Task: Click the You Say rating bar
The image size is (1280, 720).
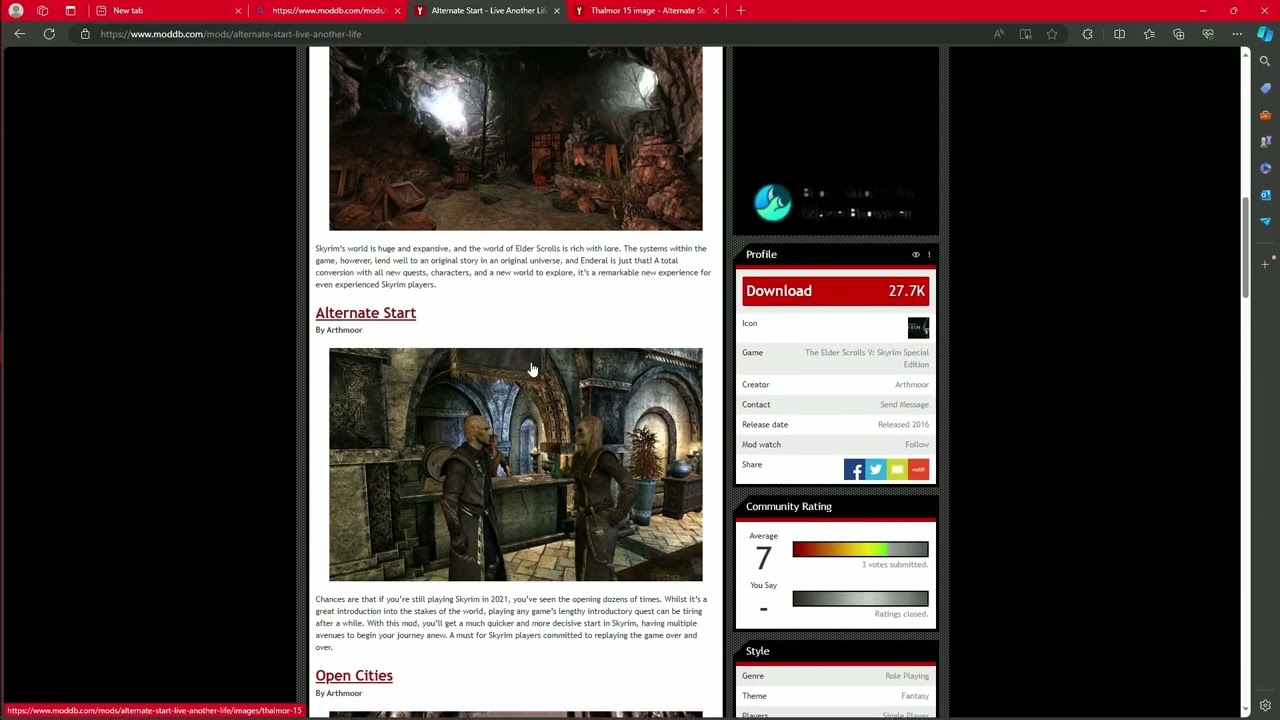Action: pos(860,599)
